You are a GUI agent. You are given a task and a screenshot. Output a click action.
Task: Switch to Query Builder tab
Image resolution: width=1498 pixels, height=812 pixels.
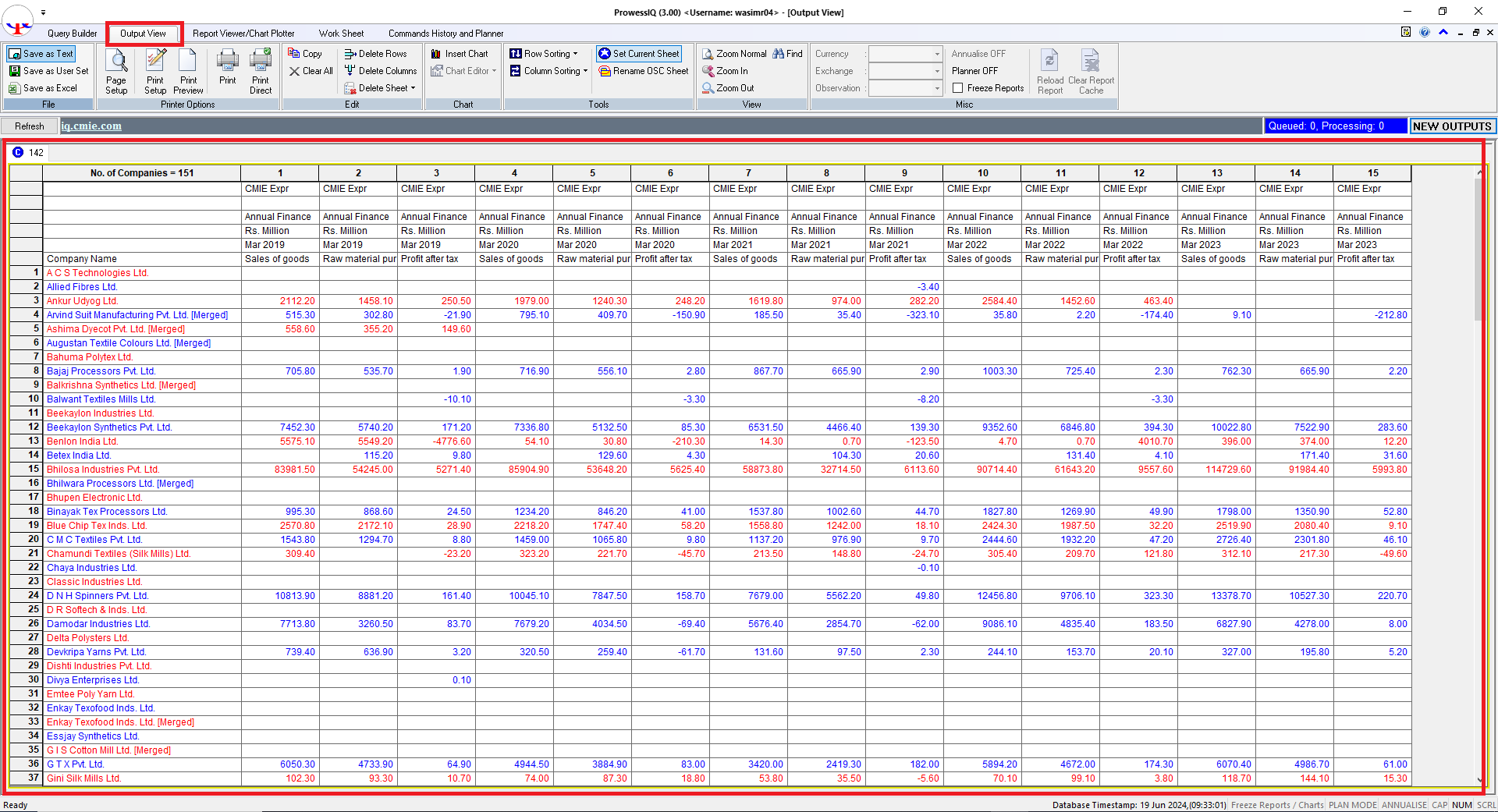click(72, 34)
